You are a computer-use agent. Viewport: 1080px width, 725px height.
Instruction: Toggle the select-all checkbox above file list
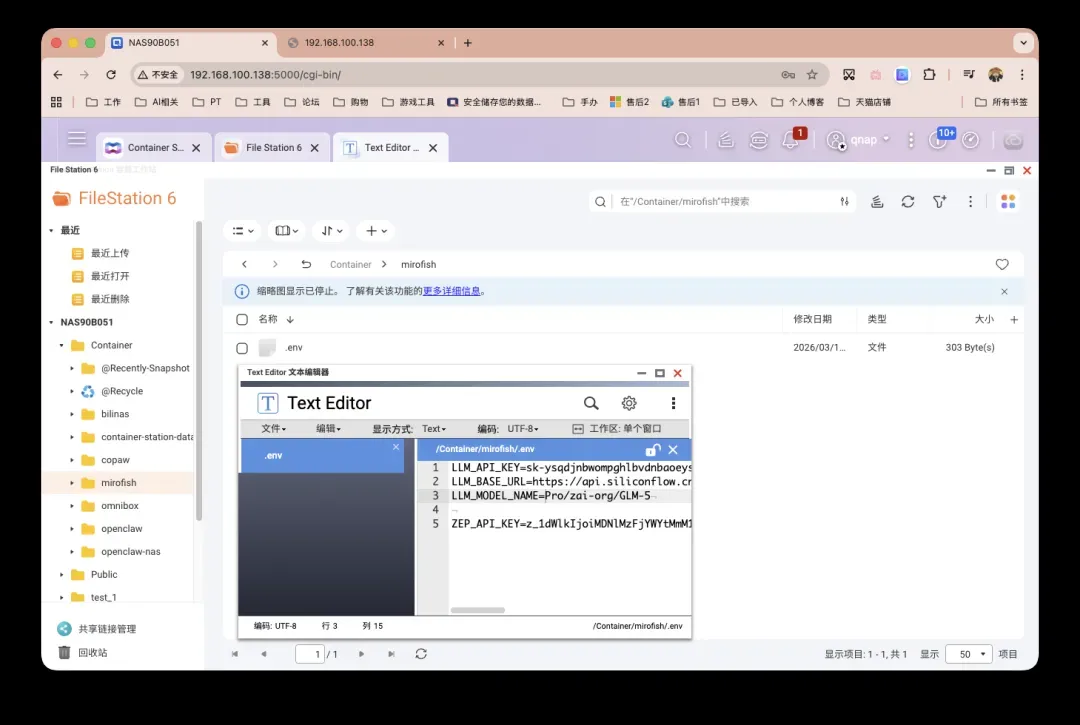click(x=241, y=319)
